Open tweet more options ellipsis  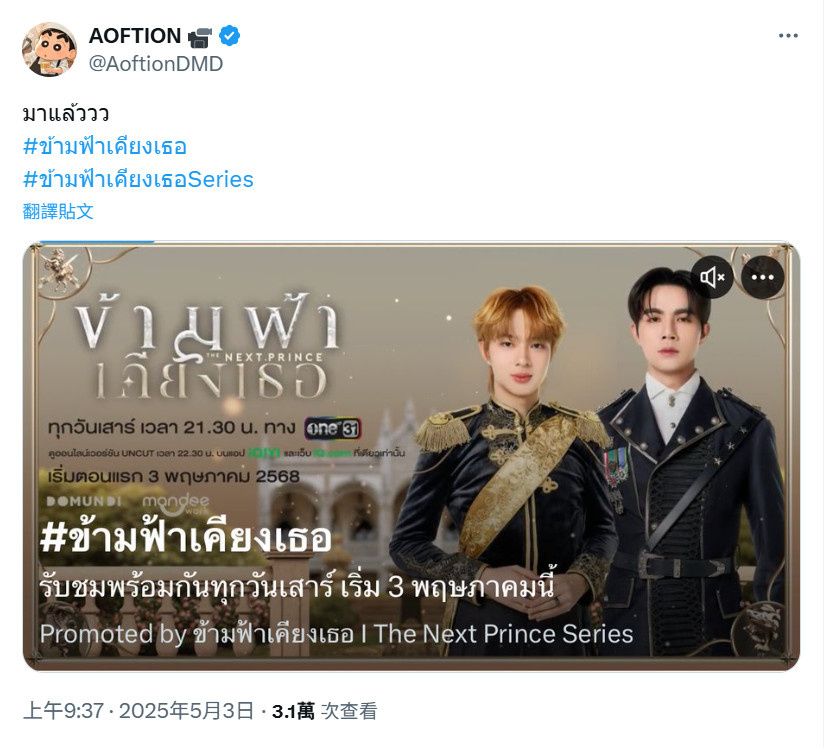tap(788, 36)
